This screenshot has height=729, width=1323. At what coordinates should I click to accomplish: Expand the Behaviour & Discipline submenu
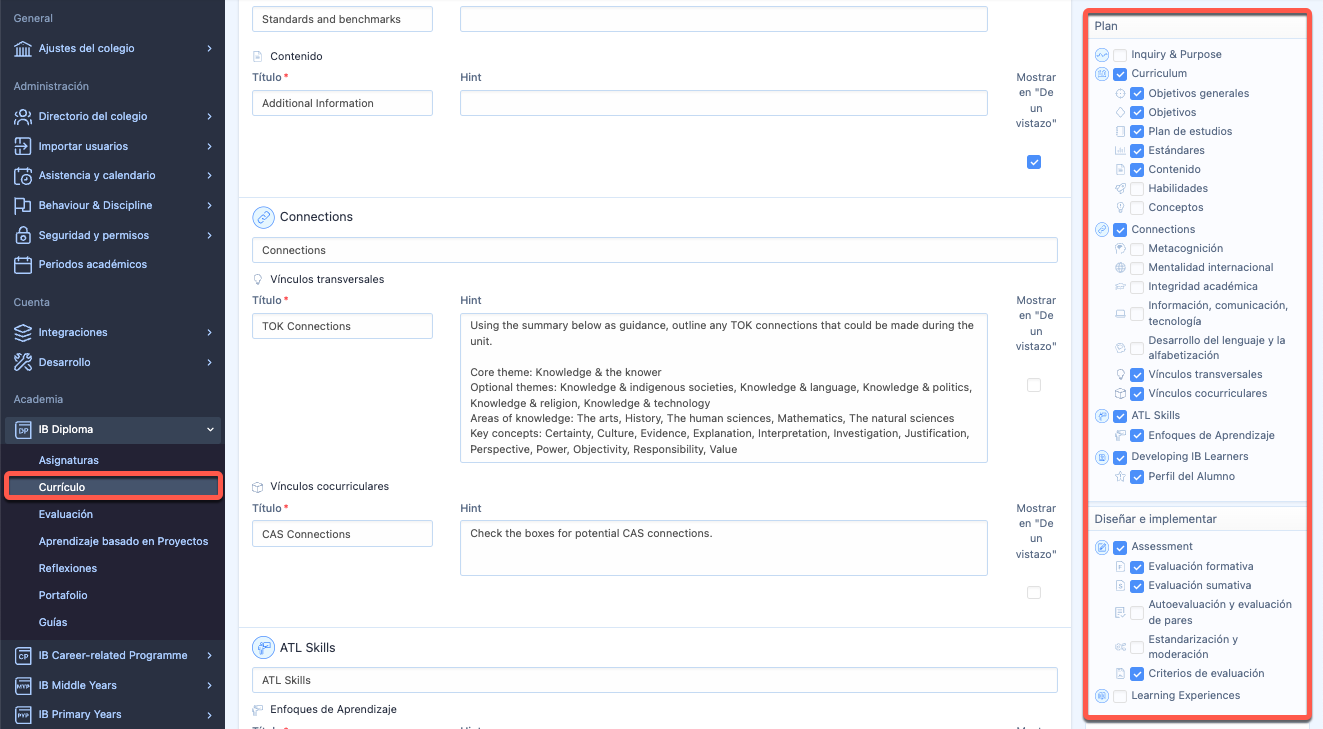pos(210,206)
